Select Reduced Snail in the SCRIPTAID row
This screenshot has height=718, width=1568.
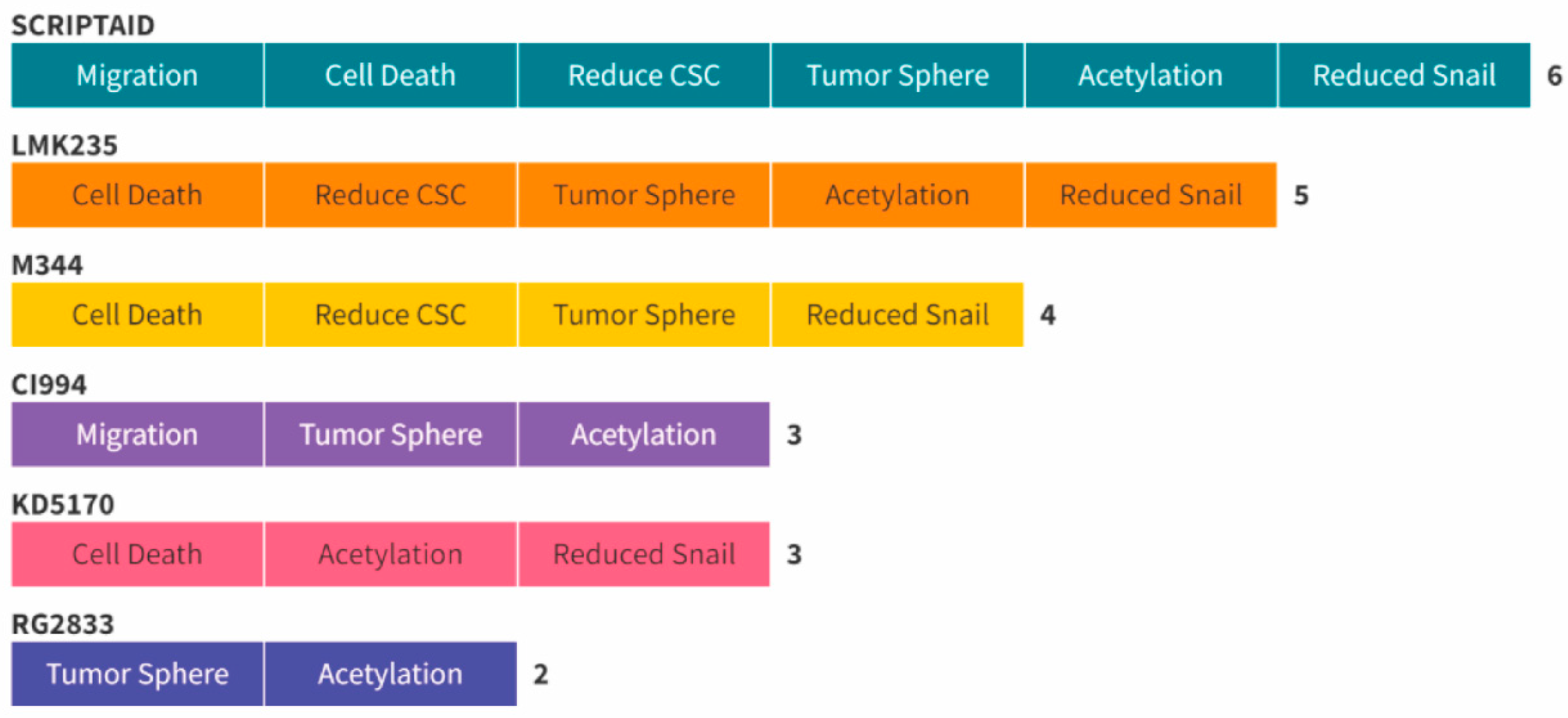(x=1404, y=76)
